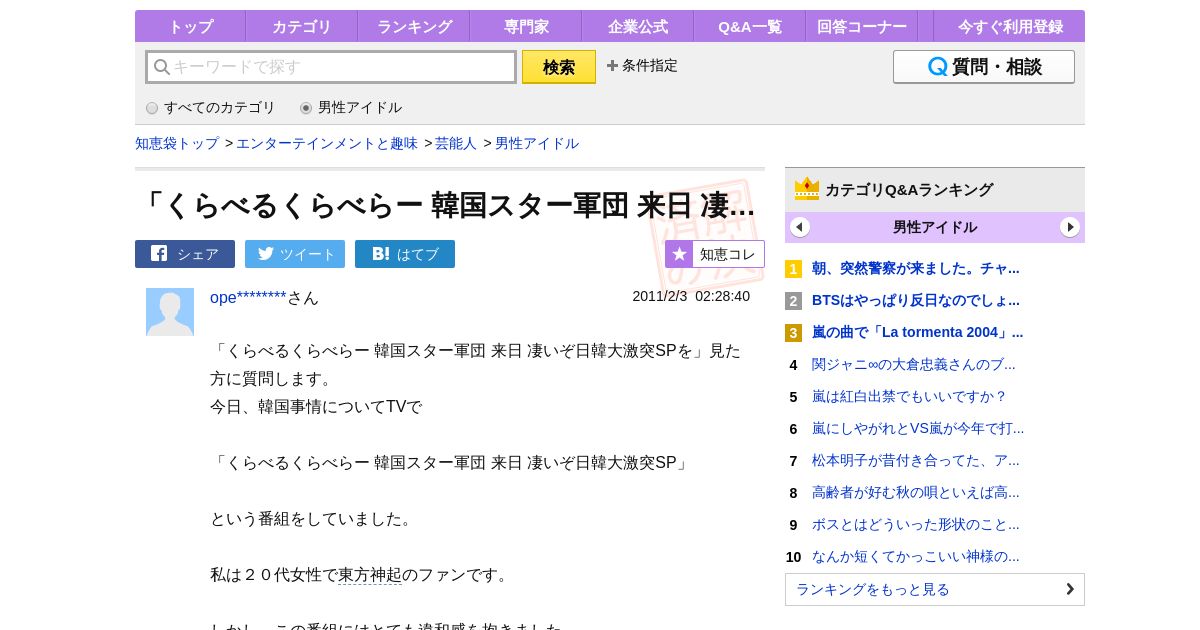Open ranking item 松本明子が昔付き合ってた
Viewport: 1200px width, 630px height.
pos(916,460)
